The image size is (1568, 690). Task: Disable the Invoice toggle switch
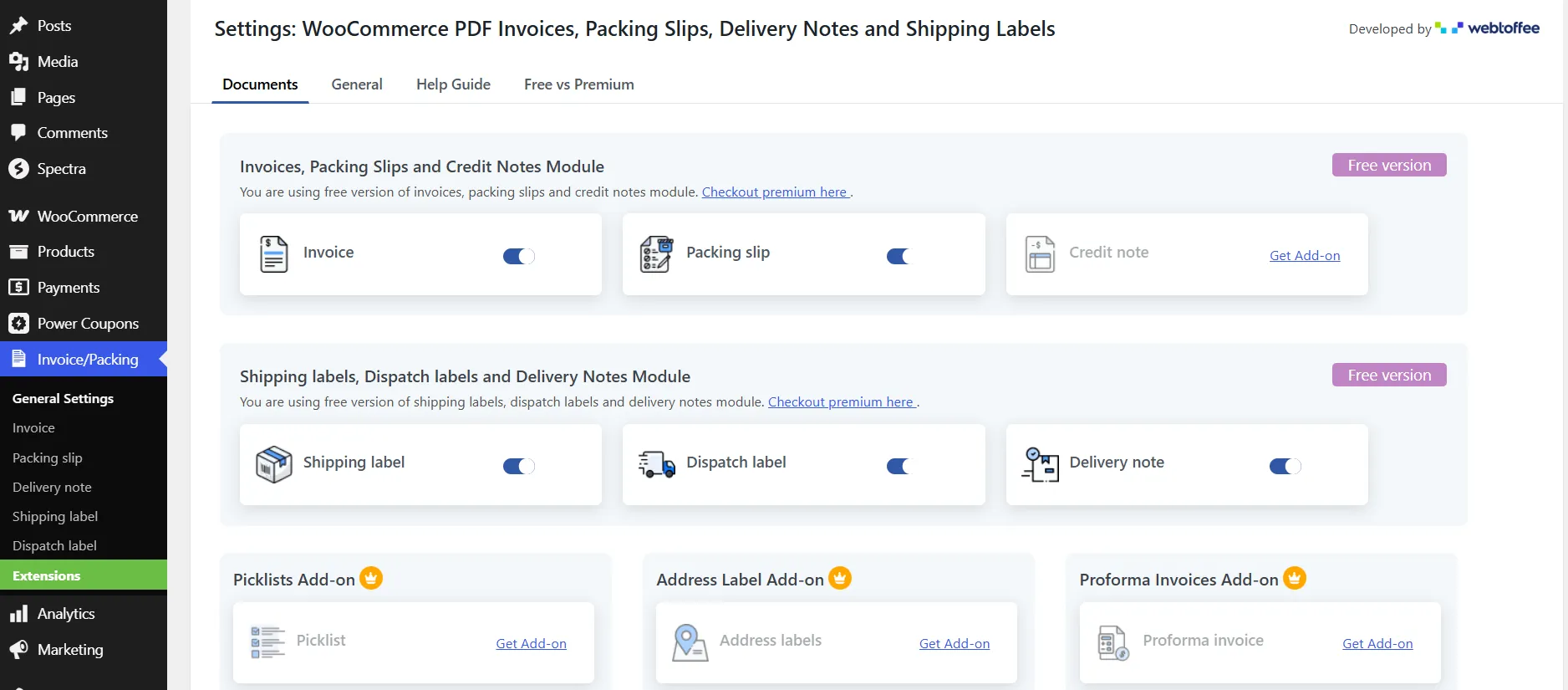coord(519,256)
